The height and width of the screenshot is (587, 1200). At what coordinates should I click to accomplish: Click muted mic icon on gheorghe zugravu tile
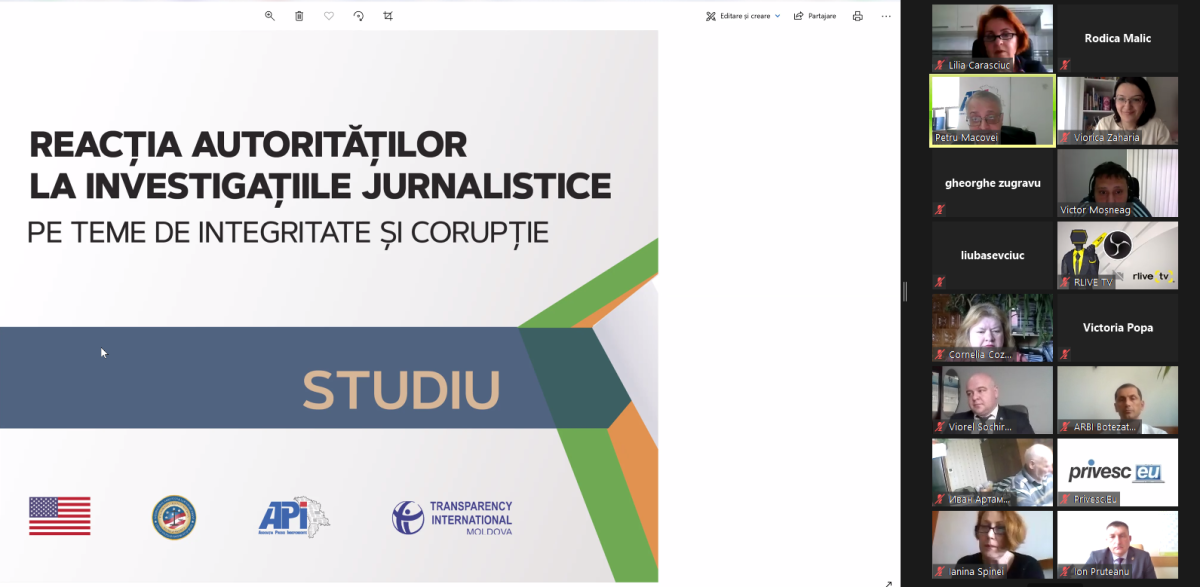[x=940, y=209]
